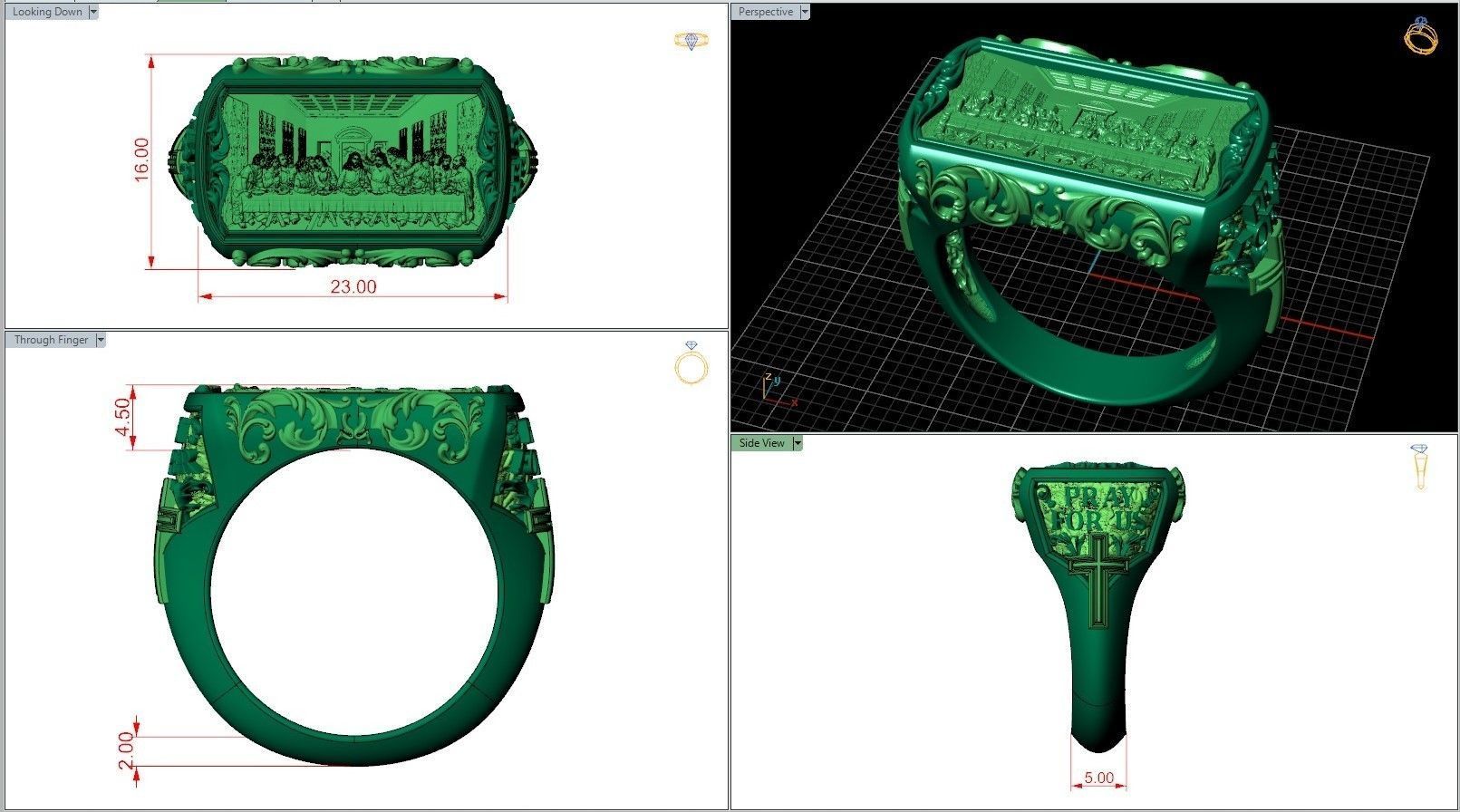The height and width of the screenshot is (812, 1460).
Task: Select the 16.00 height dimension text
Action: click(142, 160)
